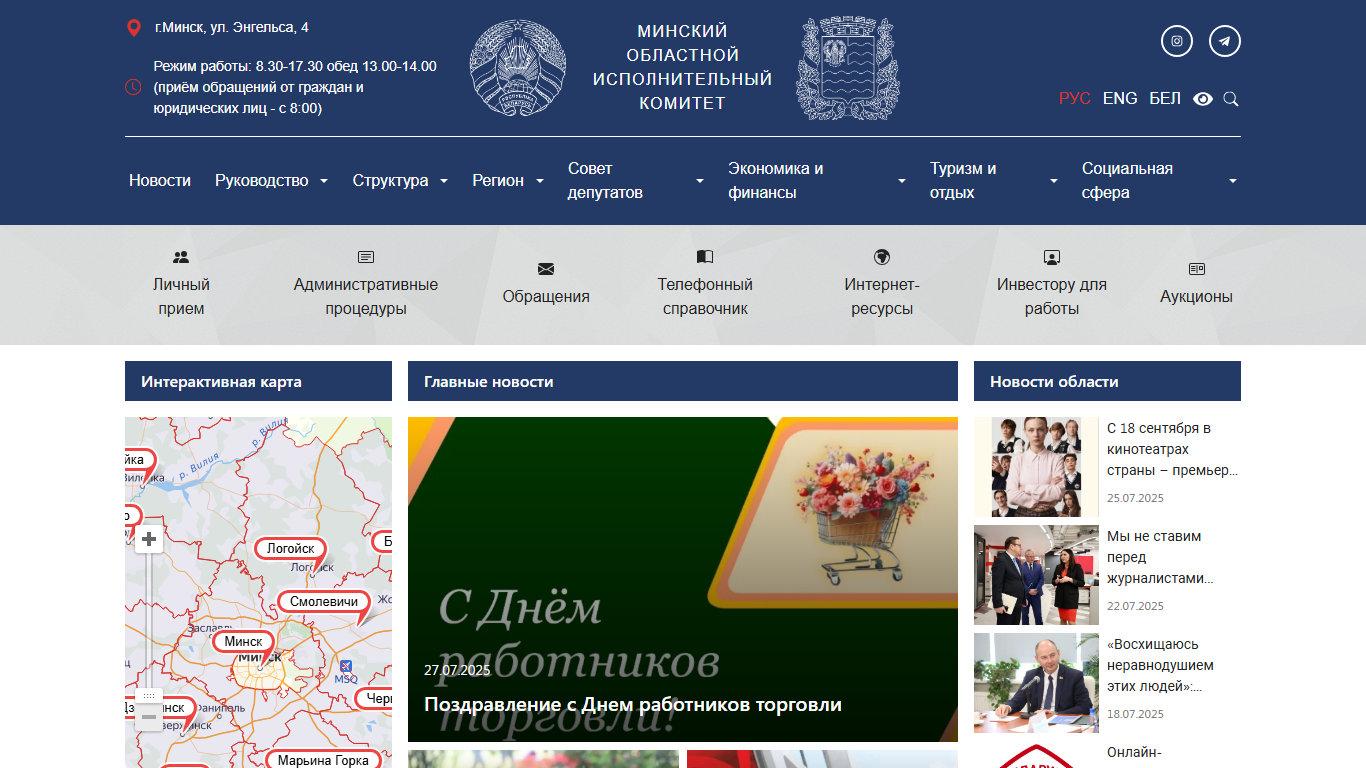Open the Экономика и финансы menu
The image size is (1366, 768).
(776, 181)
